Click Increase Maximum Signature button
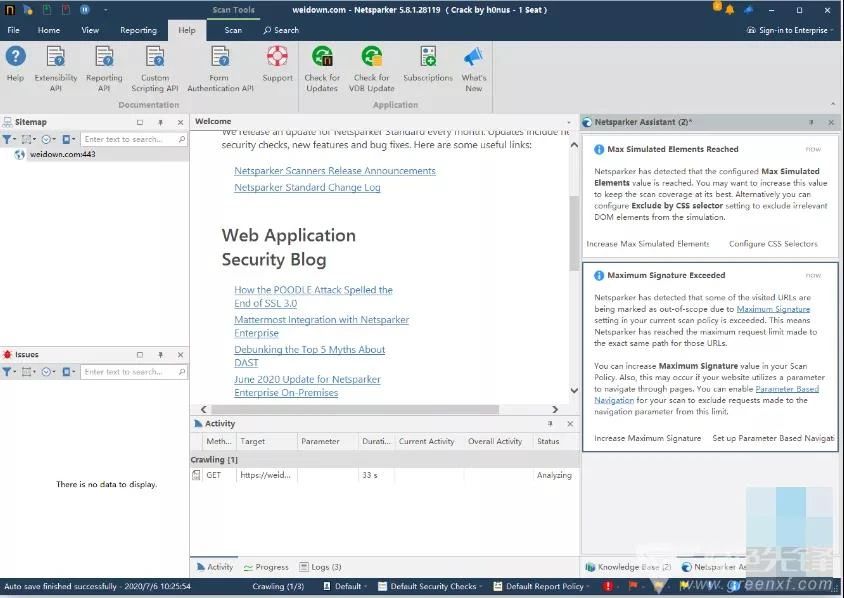844x598 pixels. pyautogui.click(x=647, y=438)
